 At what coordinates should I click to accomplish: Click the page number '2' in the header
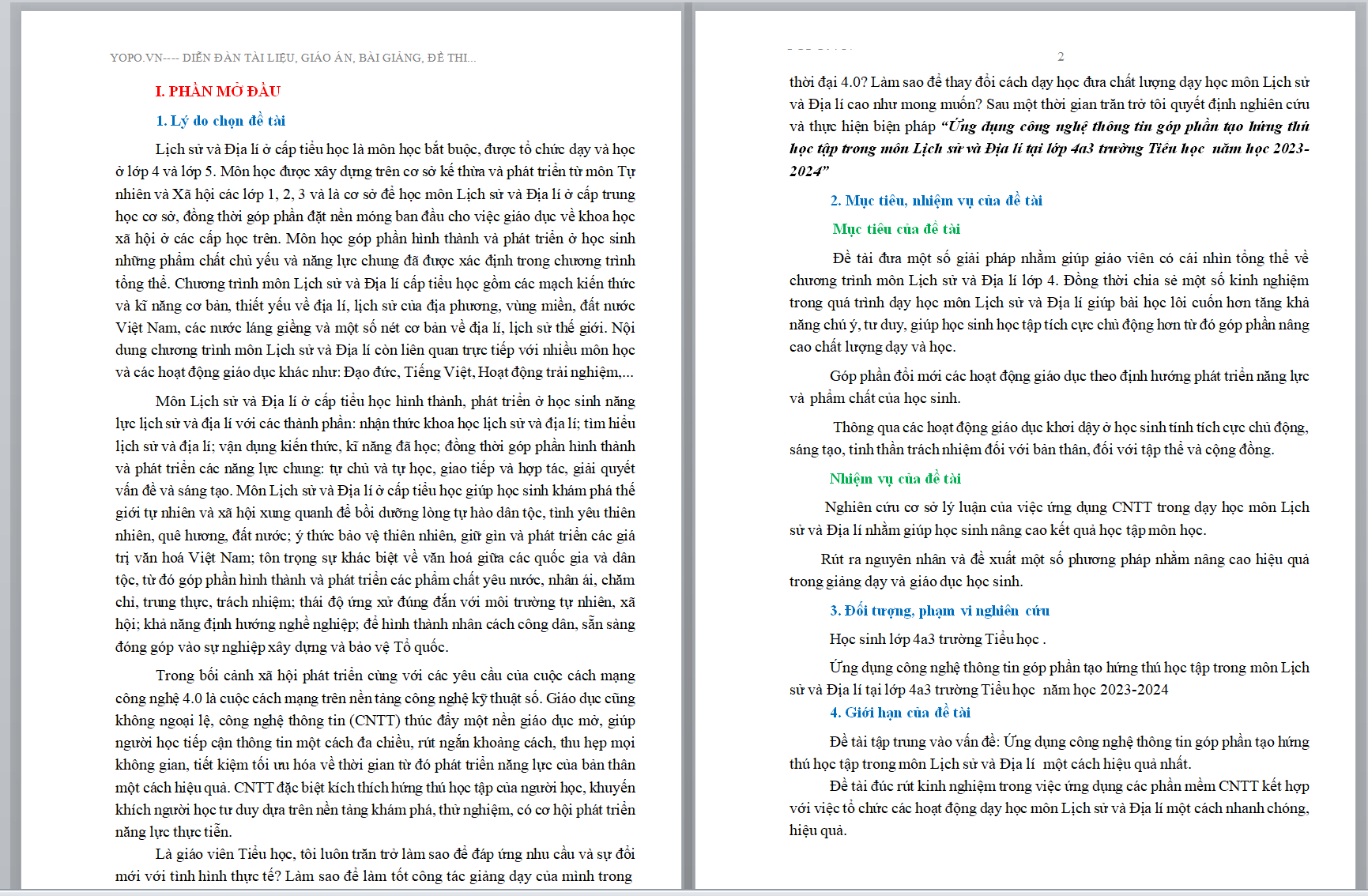(1061, 57)
